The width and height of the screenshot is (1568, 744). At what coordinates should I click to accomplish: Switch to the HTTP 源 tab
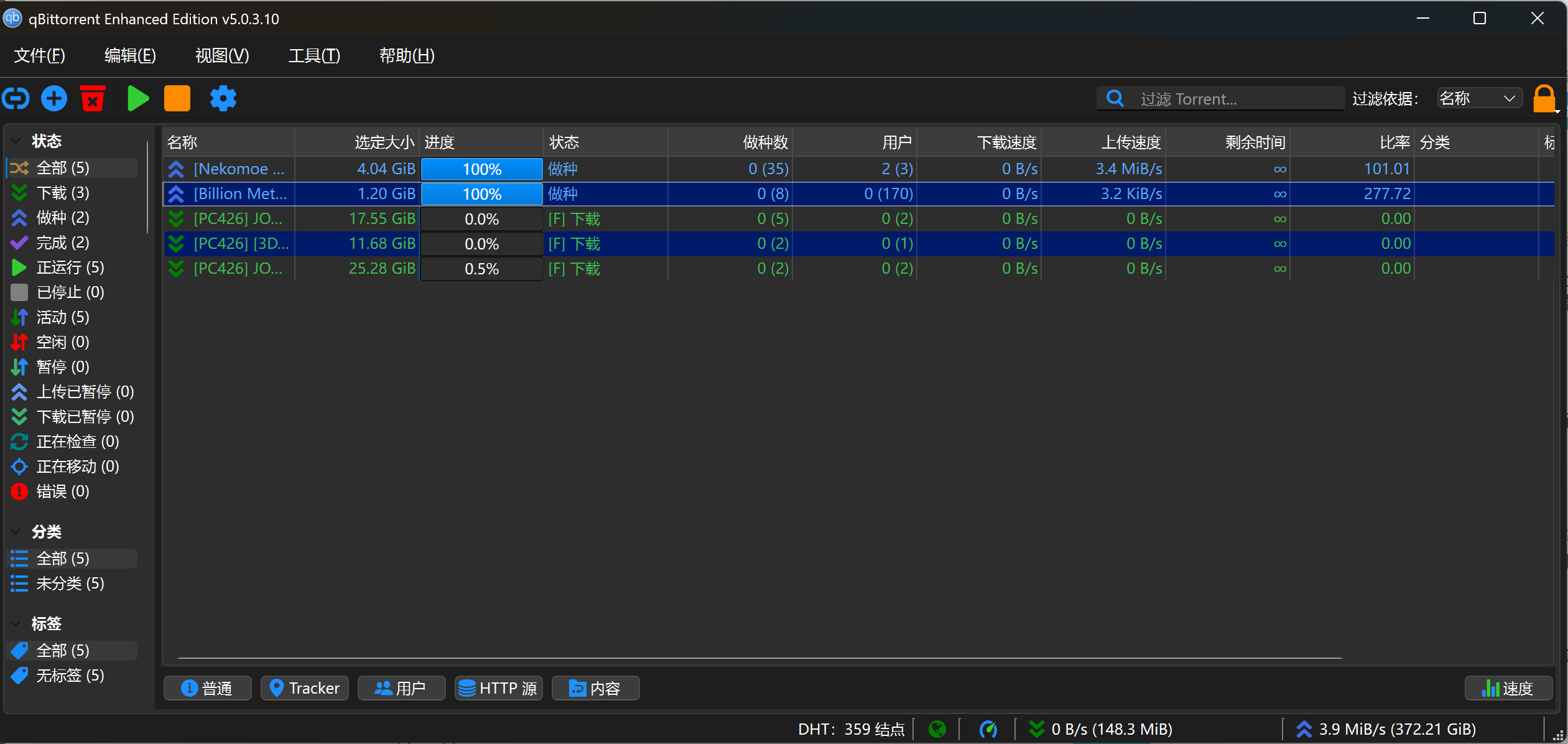[x=499, y=688]
